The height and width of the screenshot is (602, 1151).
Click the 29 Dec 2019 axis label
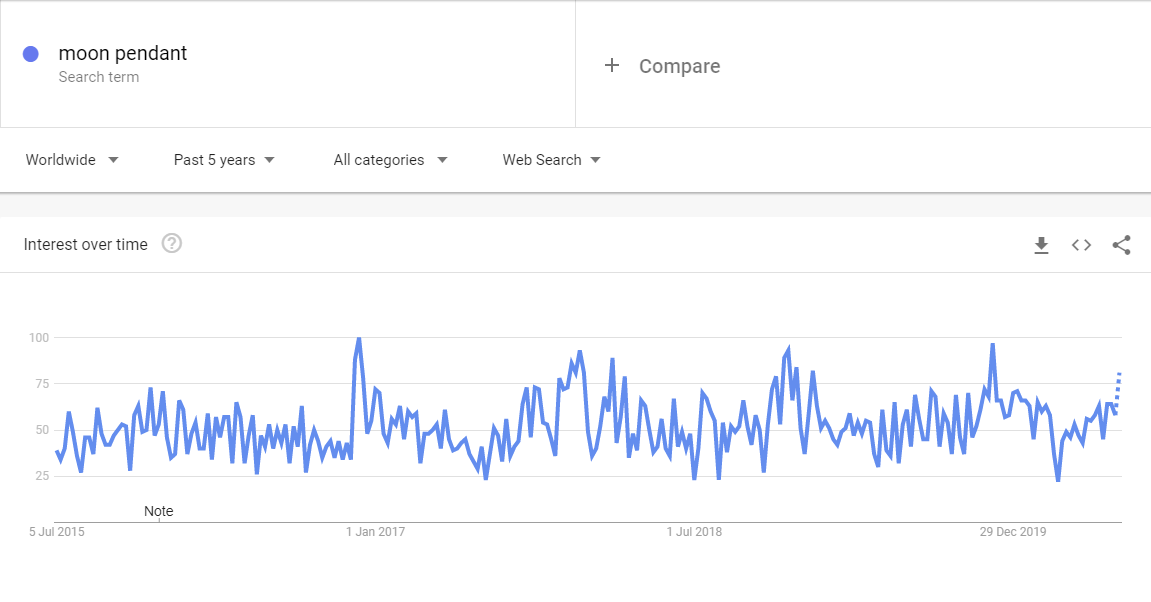click(x=1013, y=532)
